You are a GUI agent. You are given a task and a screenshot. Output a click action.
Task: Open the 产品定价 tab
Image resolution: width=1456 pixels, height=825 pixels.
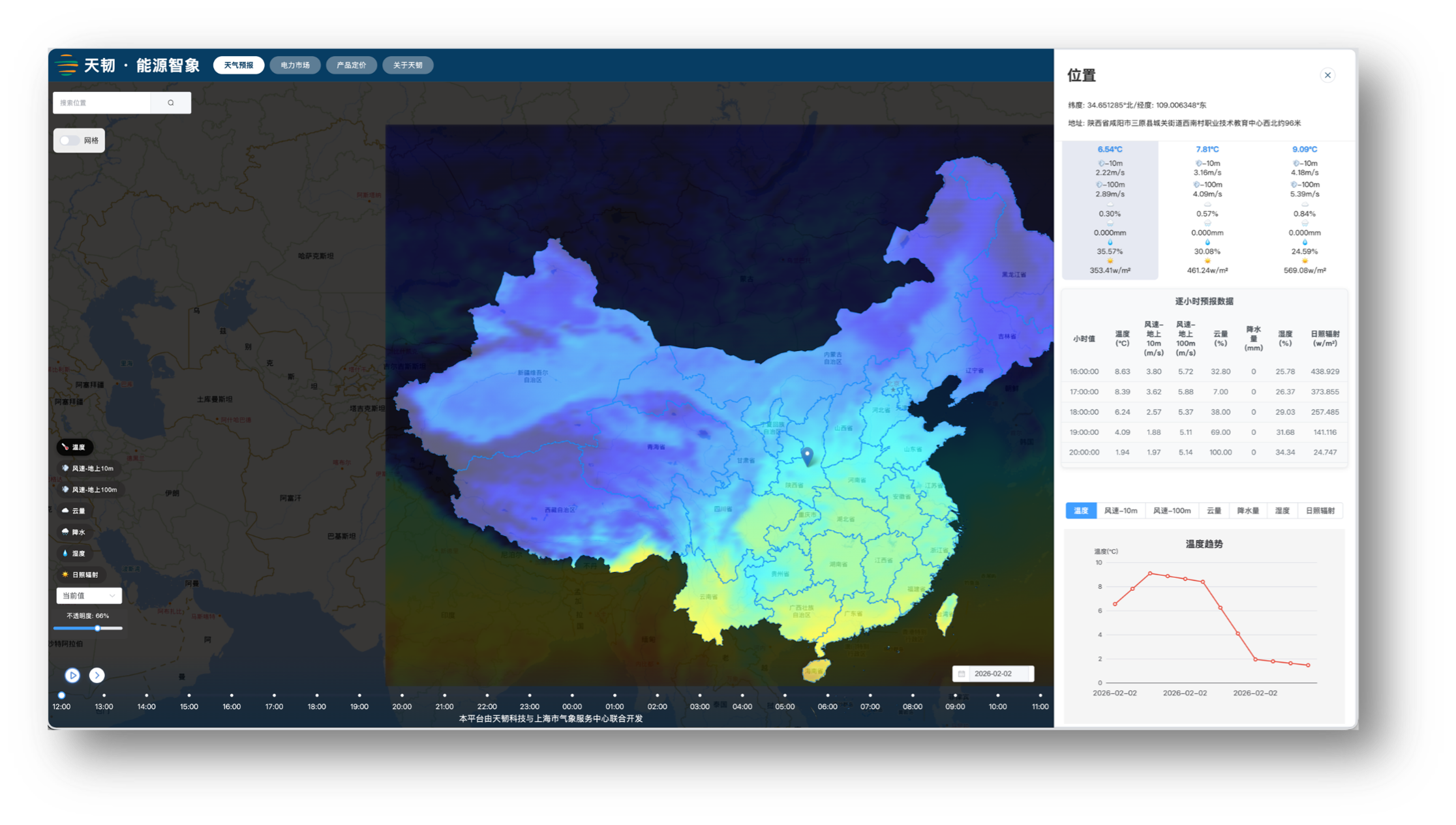(x=351, y=65)
